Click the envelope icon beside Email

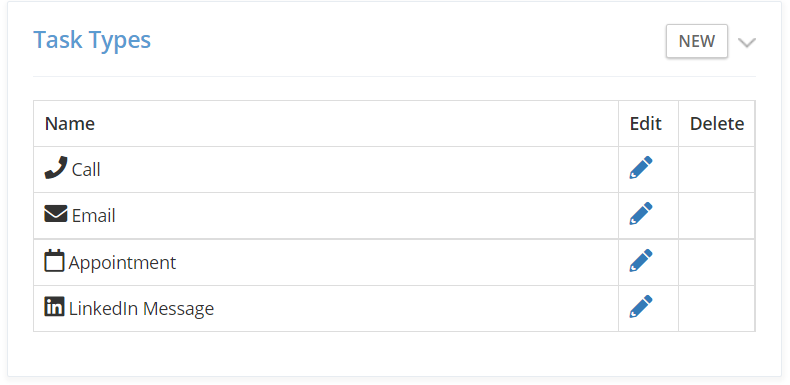pyautogui.click(x=56, y=214)
